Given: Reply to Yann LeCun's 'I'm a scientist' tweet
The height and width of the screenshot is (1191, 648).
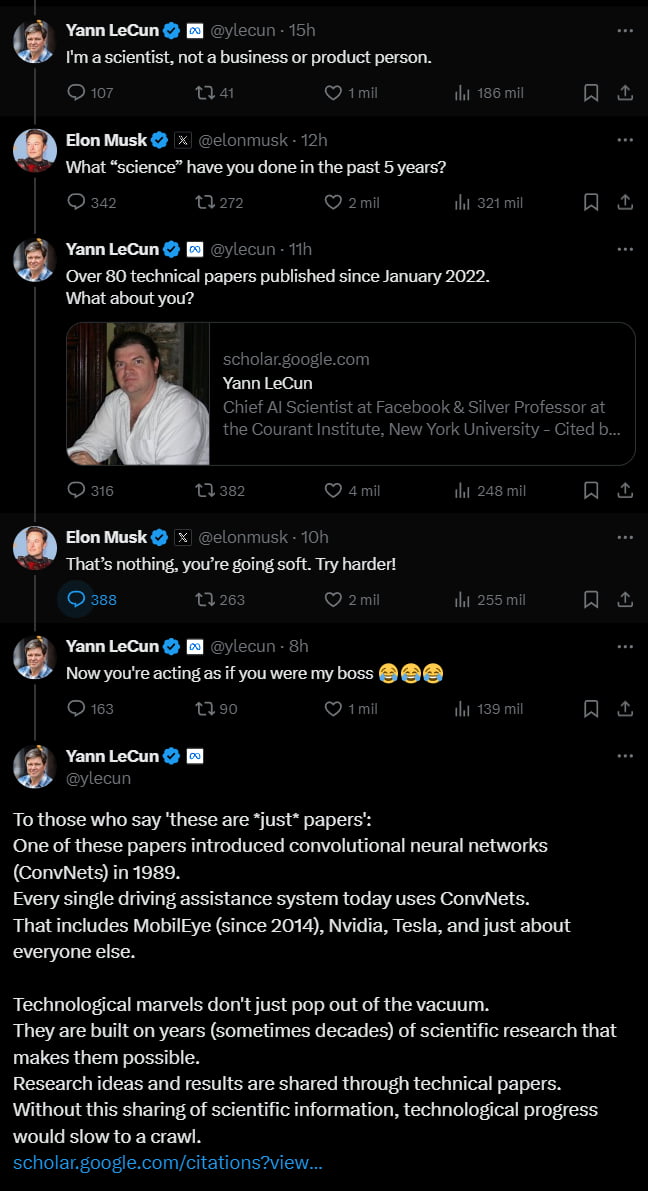Looking at the screenshot, I should point(76,92).
